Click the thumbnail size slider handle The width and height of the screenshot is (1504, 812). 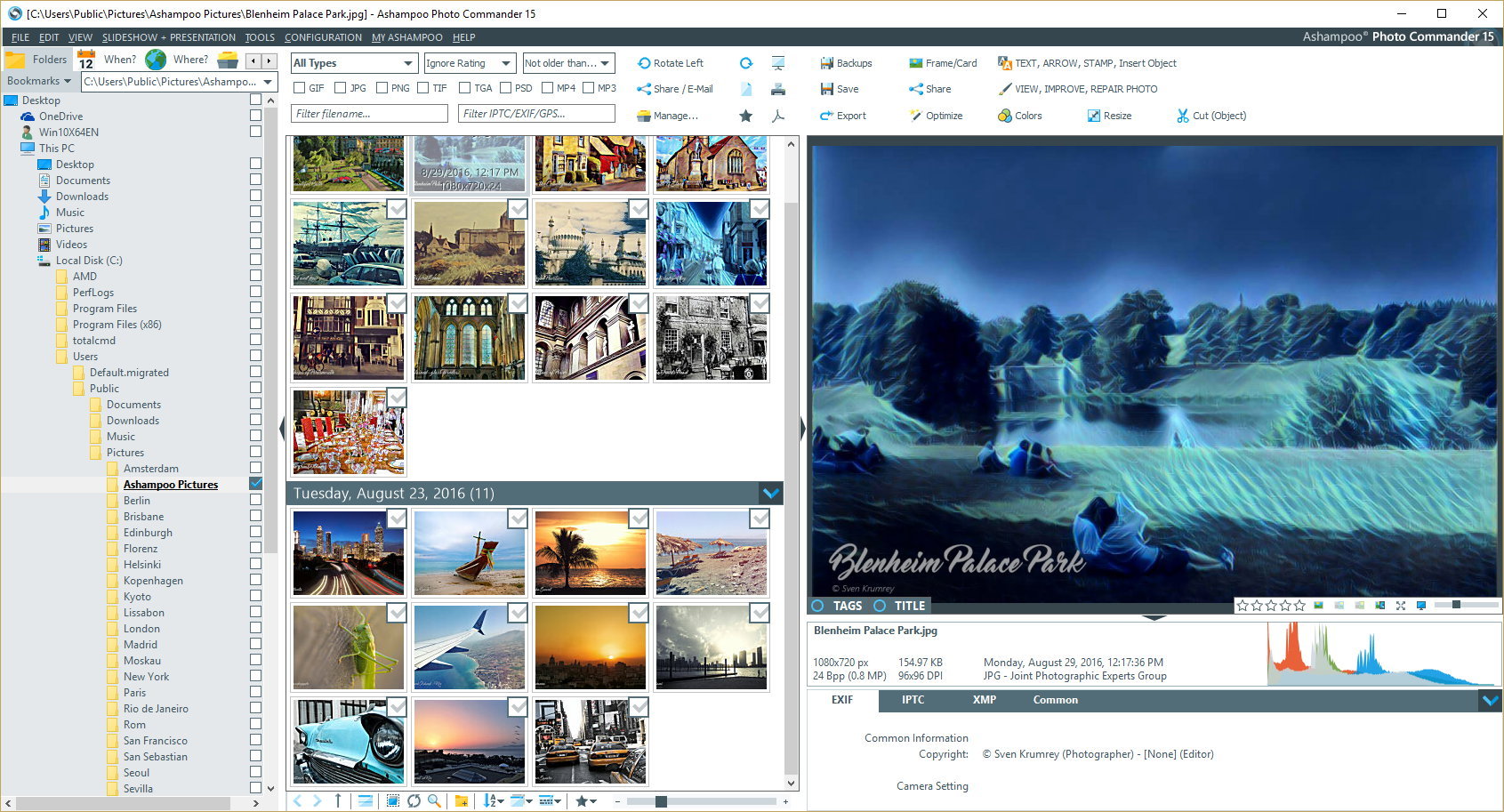point(661,801)
